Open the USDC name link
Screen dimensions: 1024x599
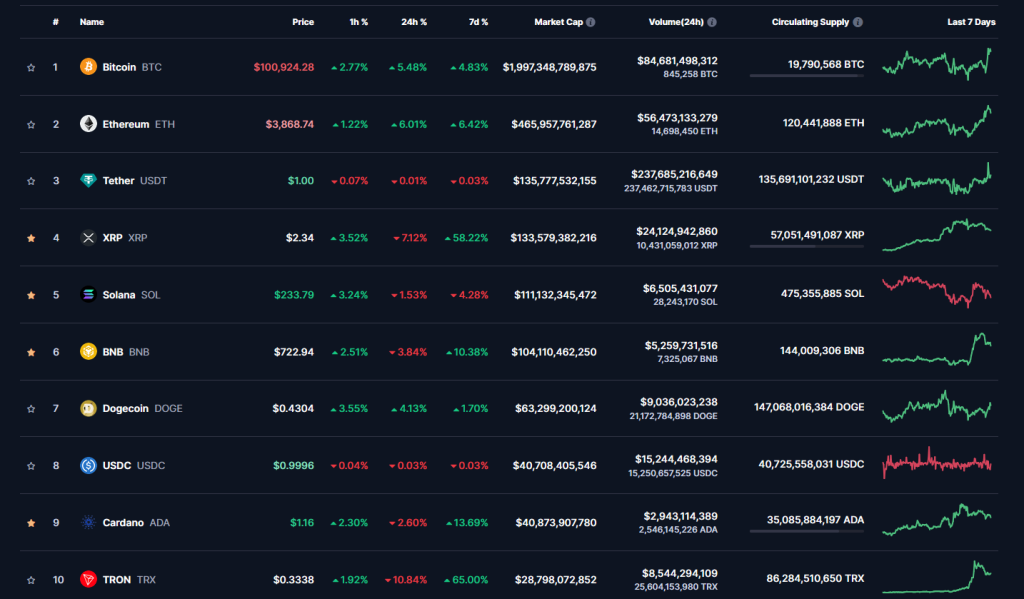pos(134,466)
